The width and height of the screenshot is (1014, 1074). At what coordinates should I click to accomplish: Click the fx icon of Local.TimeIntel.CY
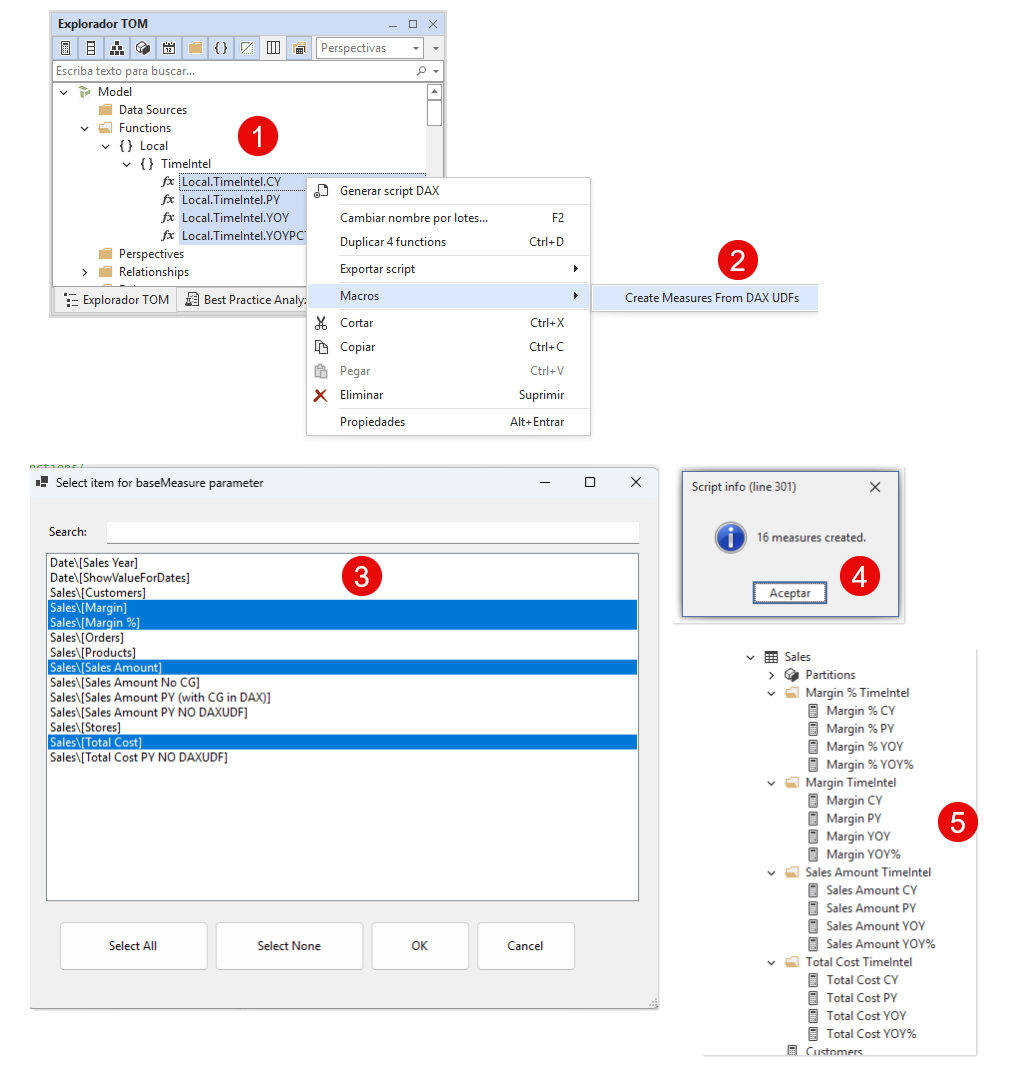[168, 182]
